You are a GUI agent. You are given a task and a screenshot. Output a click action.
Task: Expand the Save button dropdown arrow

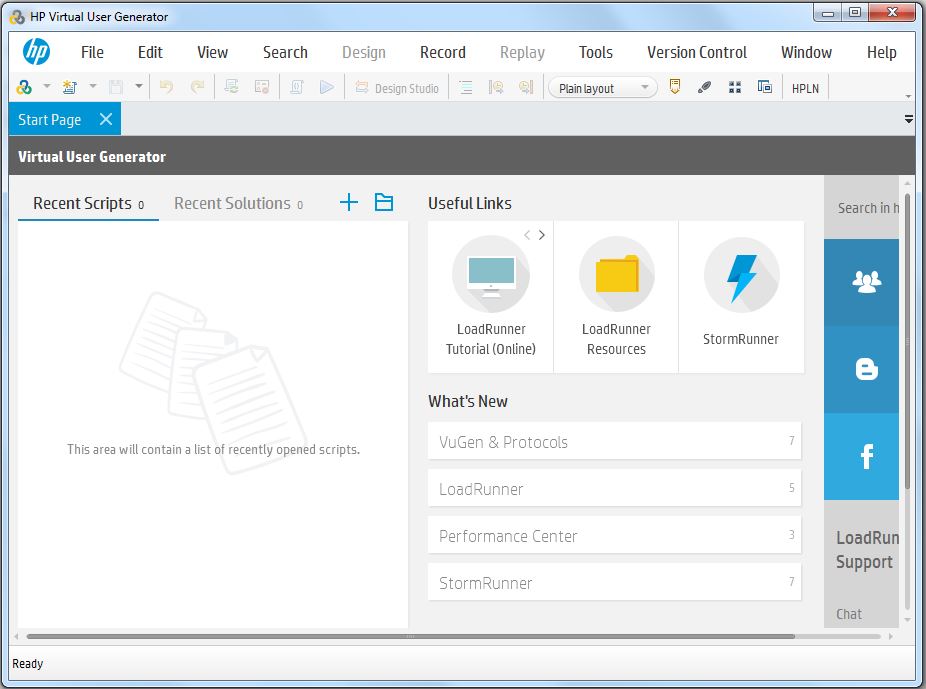tap(139, 87)
